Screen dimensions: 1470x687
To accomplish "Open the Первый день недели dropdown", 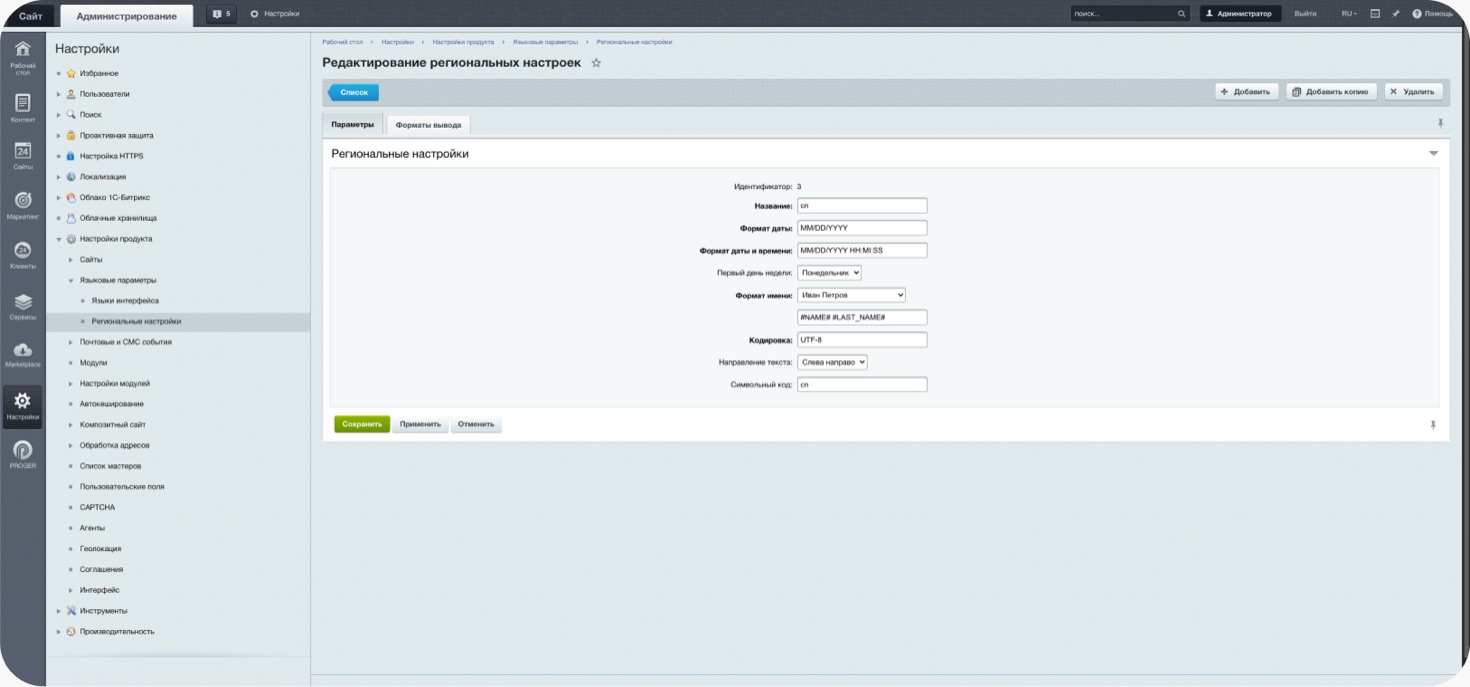I will 829,272.
